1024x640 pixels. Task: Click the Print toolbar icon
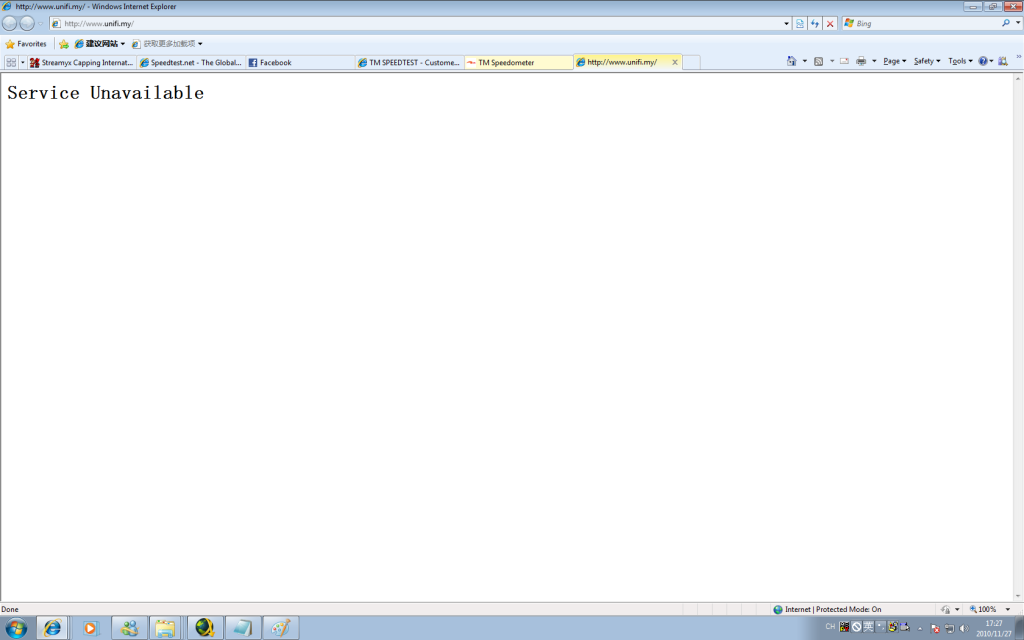[861, 61]
